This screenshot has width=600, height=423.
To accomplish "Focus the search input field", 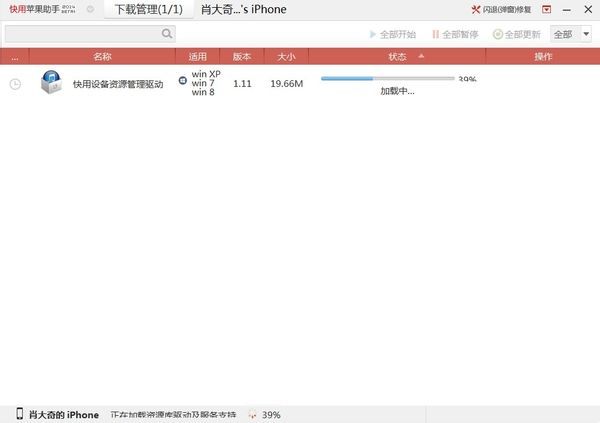I will tap(90, 34).
